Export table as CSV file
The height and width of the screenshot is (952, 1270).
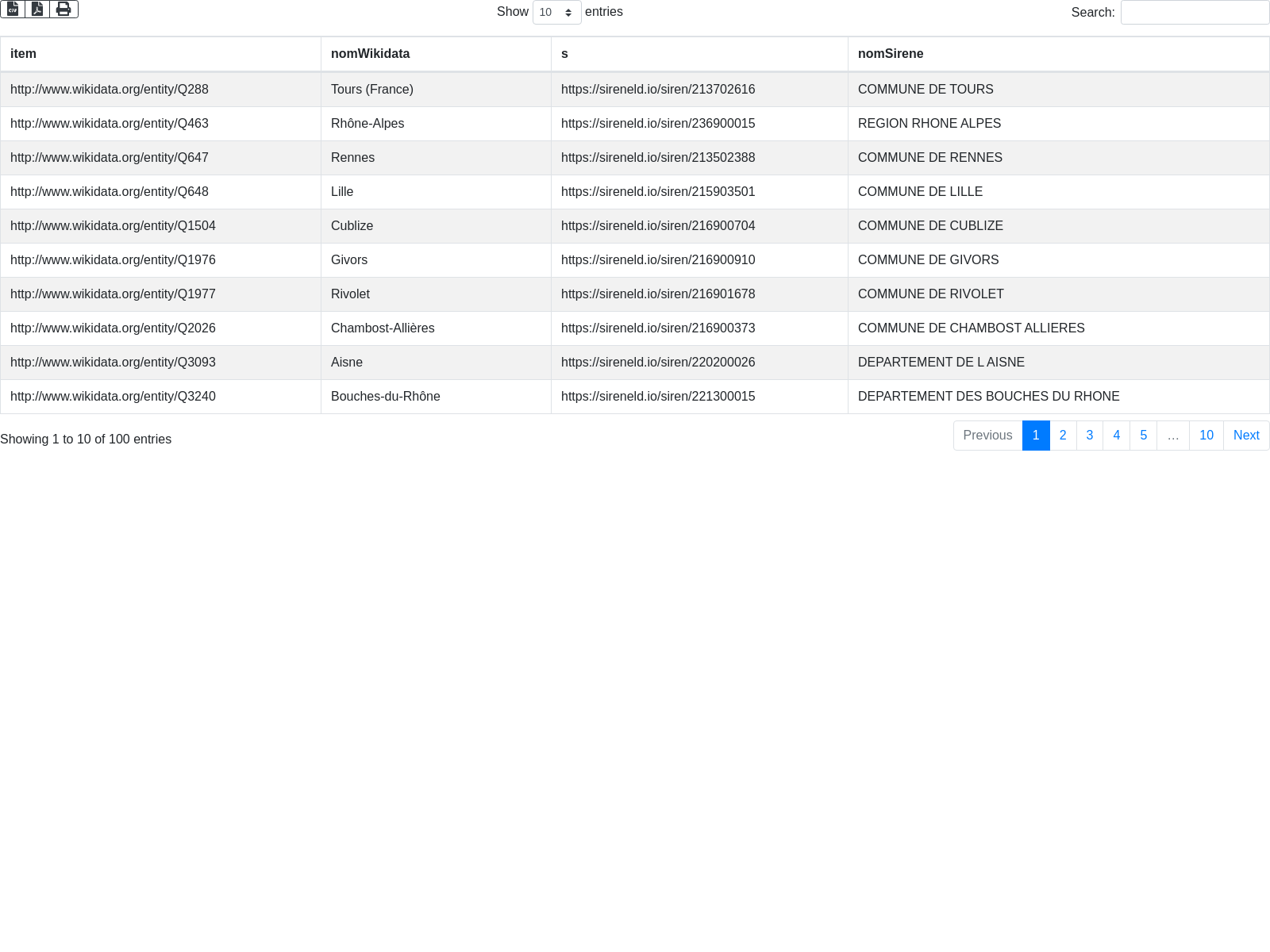pos(13,9)
